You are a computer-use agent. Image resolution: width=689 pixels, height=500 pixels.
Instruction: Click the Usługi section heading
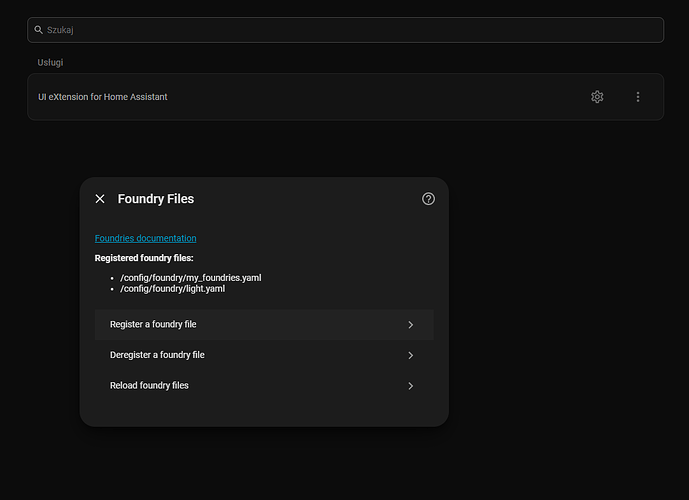(50, 62)
